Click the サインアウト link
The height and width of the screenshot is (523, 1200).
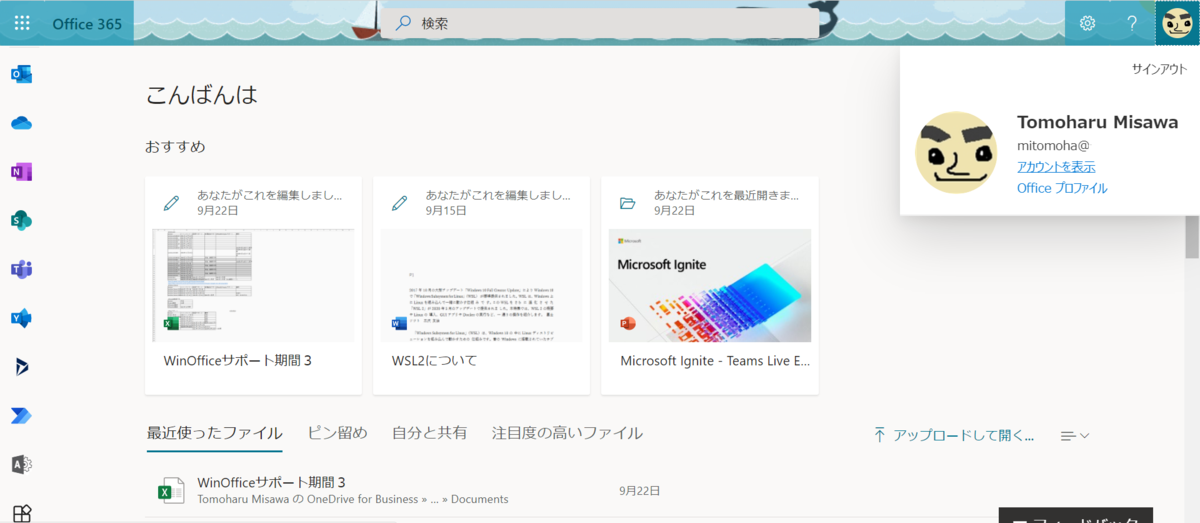(1159, 69)
